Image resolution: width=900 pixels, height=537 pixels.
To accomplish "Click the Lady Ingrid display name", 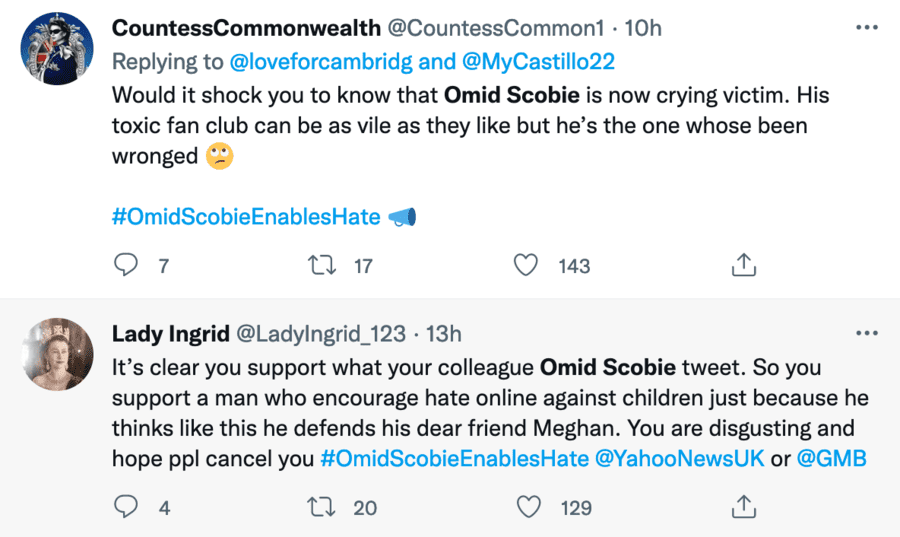I will 169,334.
